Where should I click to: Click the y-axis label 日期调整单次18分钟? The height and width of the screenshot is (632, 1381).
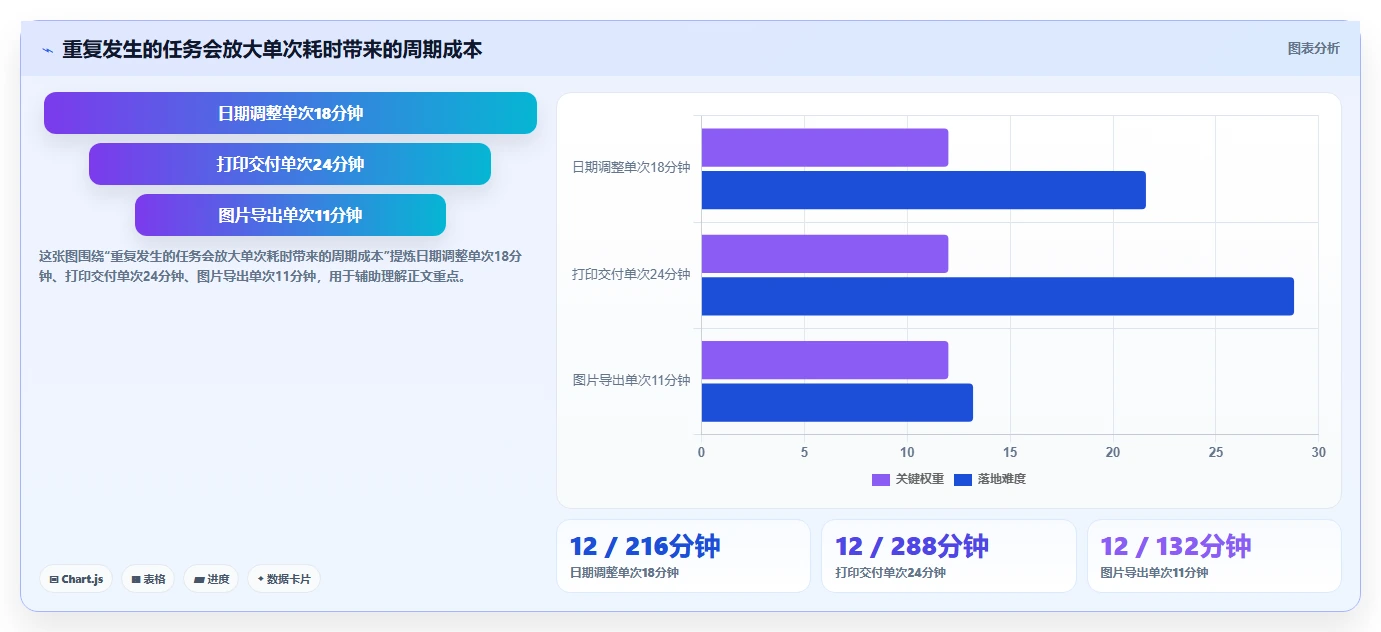tap(631, 168)
